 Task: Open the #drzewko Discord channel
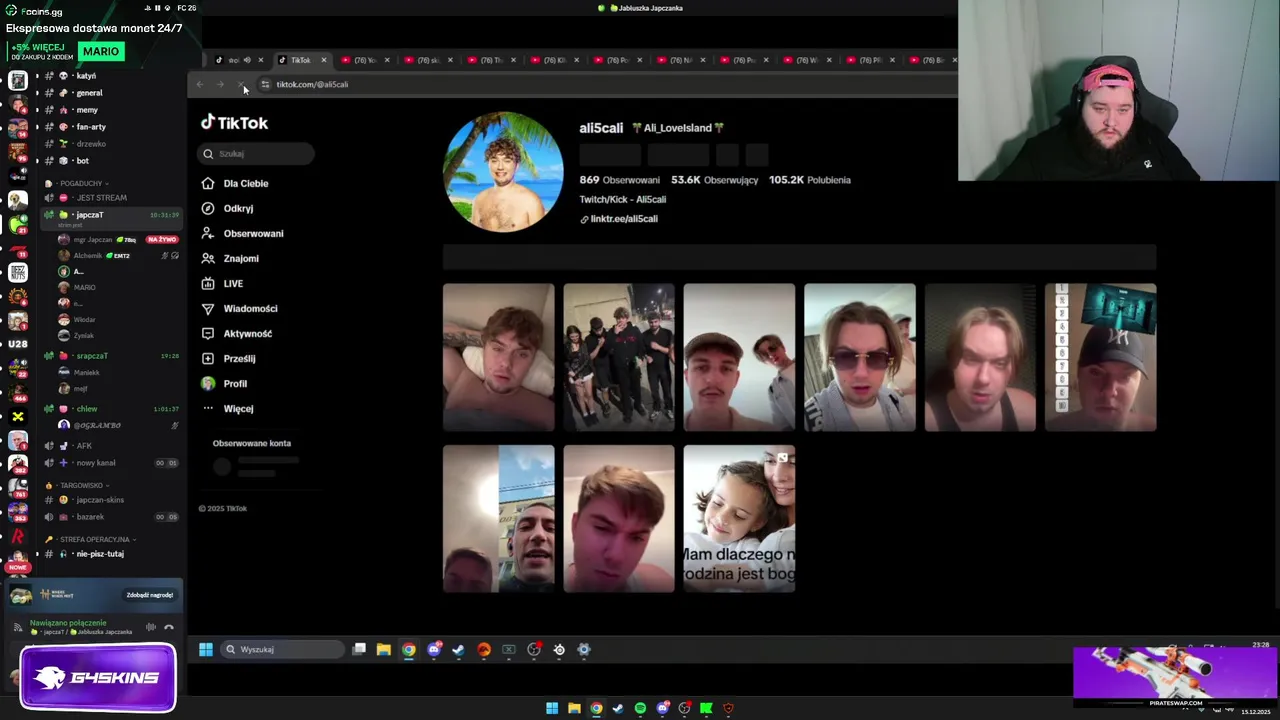pos(90,144)
